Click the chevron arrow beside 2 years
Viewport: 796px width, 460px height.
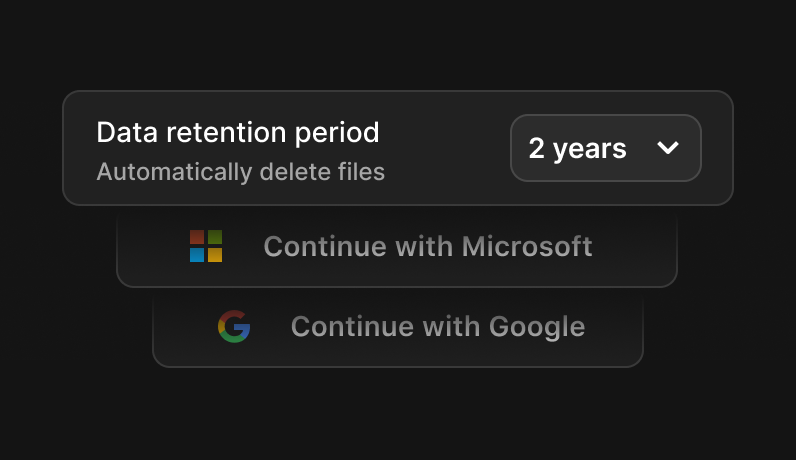pyautogui.click(x=668, y=148)
